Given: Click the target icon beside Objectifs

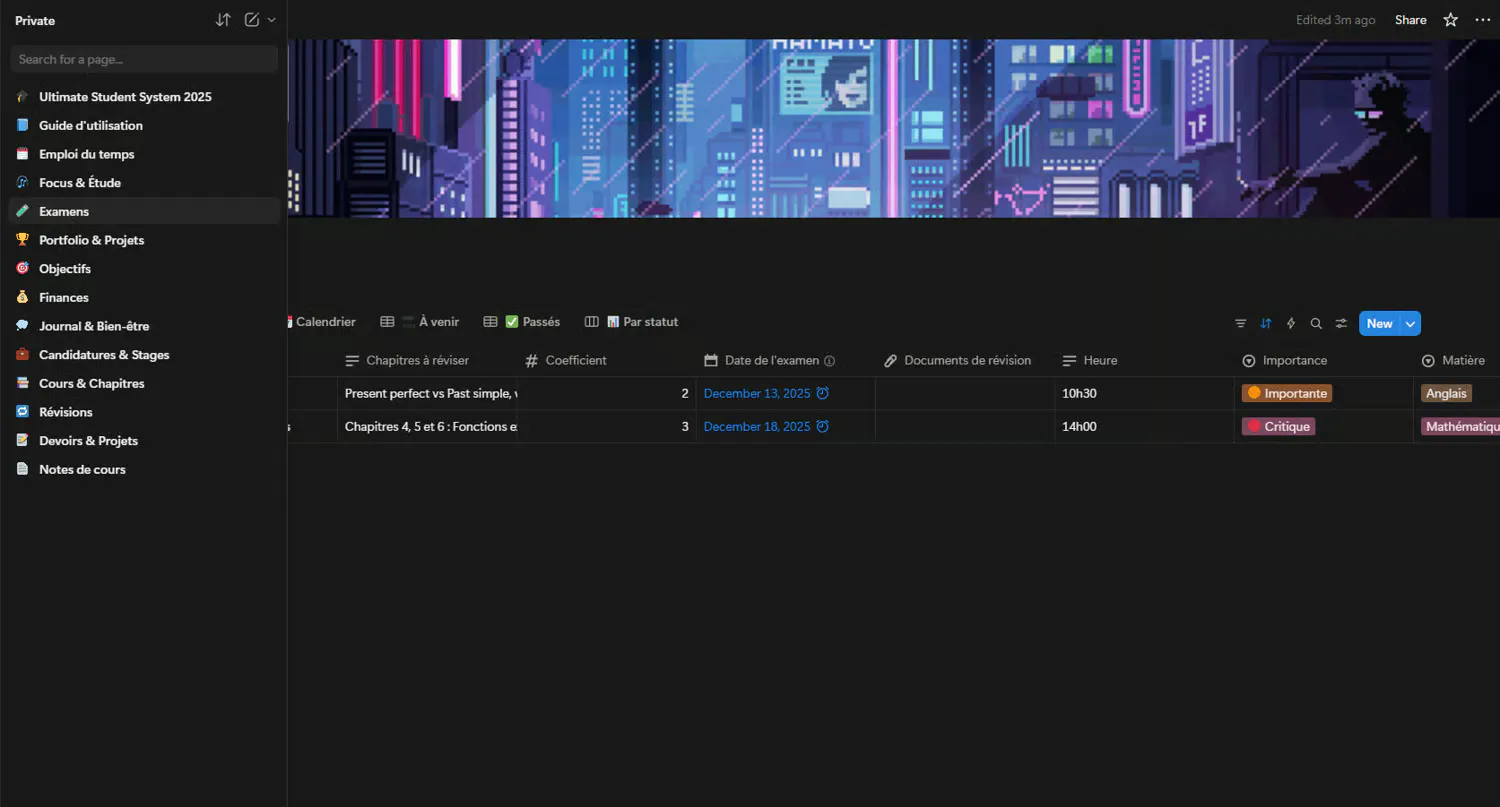Looking at the screenshot, I should pos(22,269).
